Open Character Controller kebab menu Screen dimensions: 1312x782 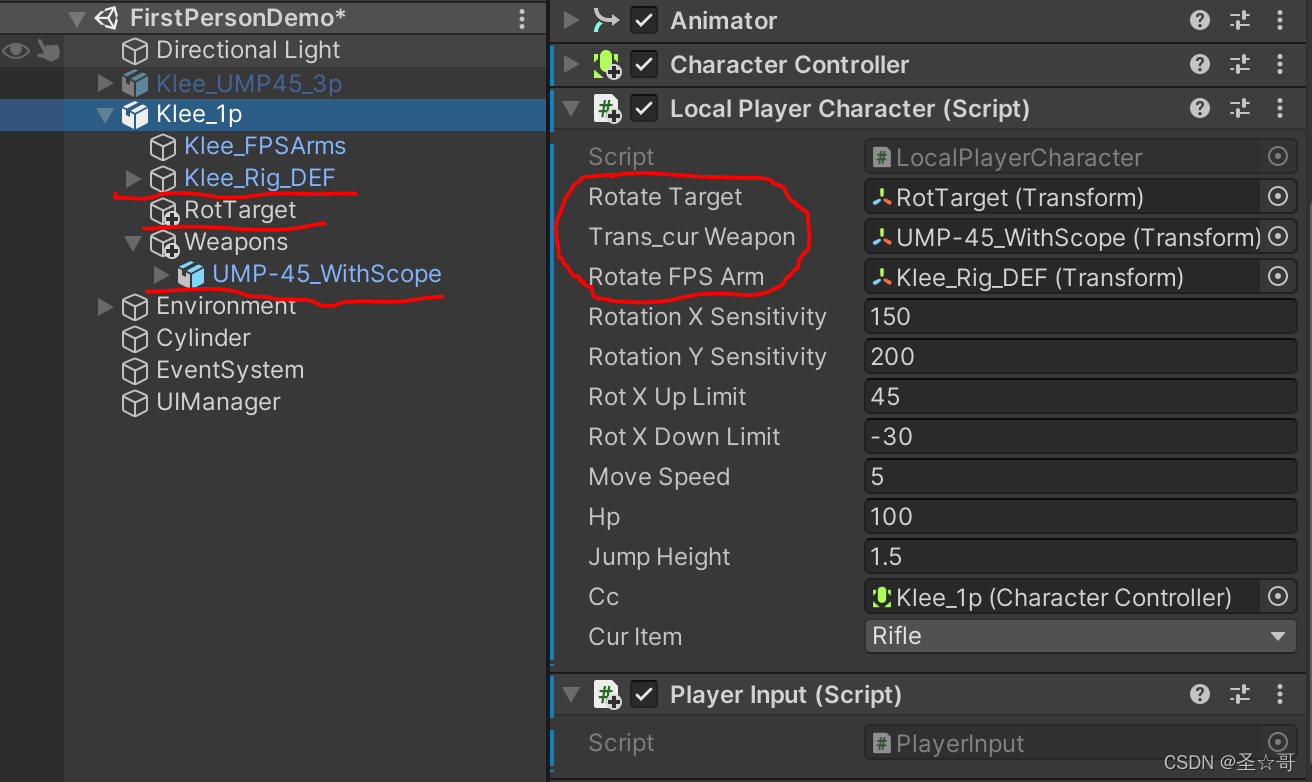click(1280, 64)
